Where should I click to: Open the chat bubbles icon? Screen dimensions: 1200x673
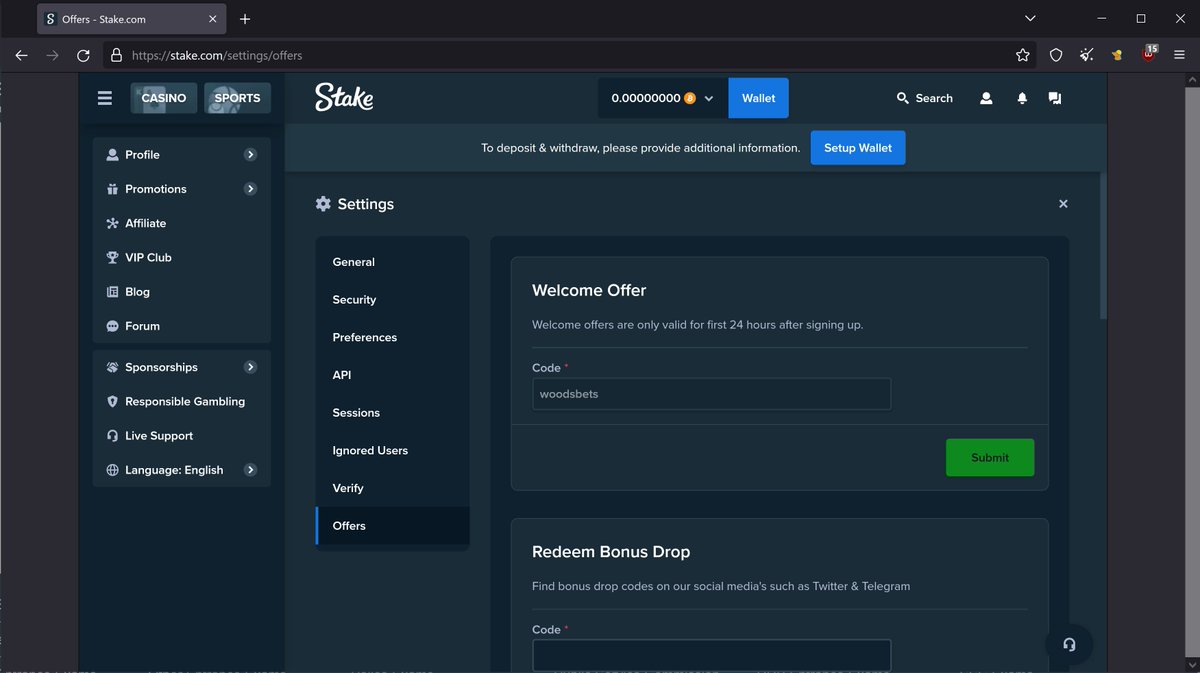[1055, 98]
